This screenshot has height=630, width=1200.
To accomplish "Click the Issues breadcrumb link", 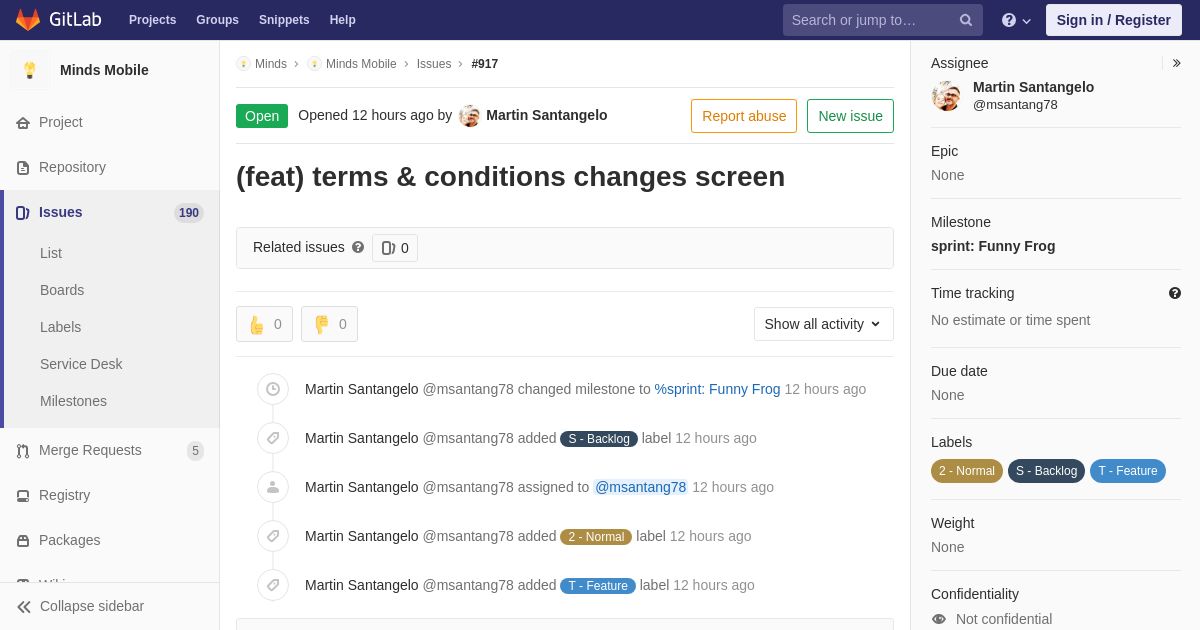I will pyautogui.click(x=434, y=64).
